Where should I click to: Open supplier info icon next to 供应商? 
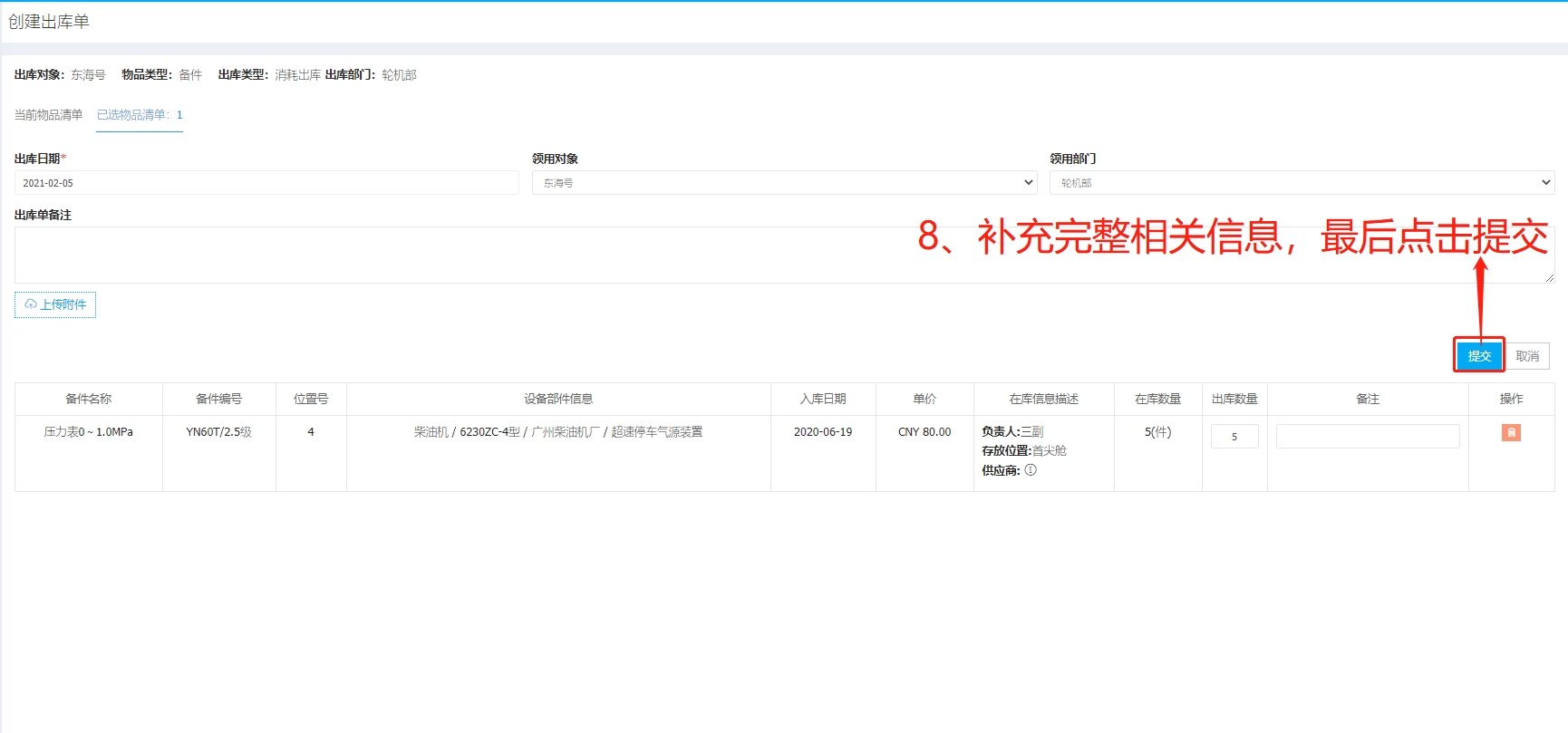coord(1031,470)
